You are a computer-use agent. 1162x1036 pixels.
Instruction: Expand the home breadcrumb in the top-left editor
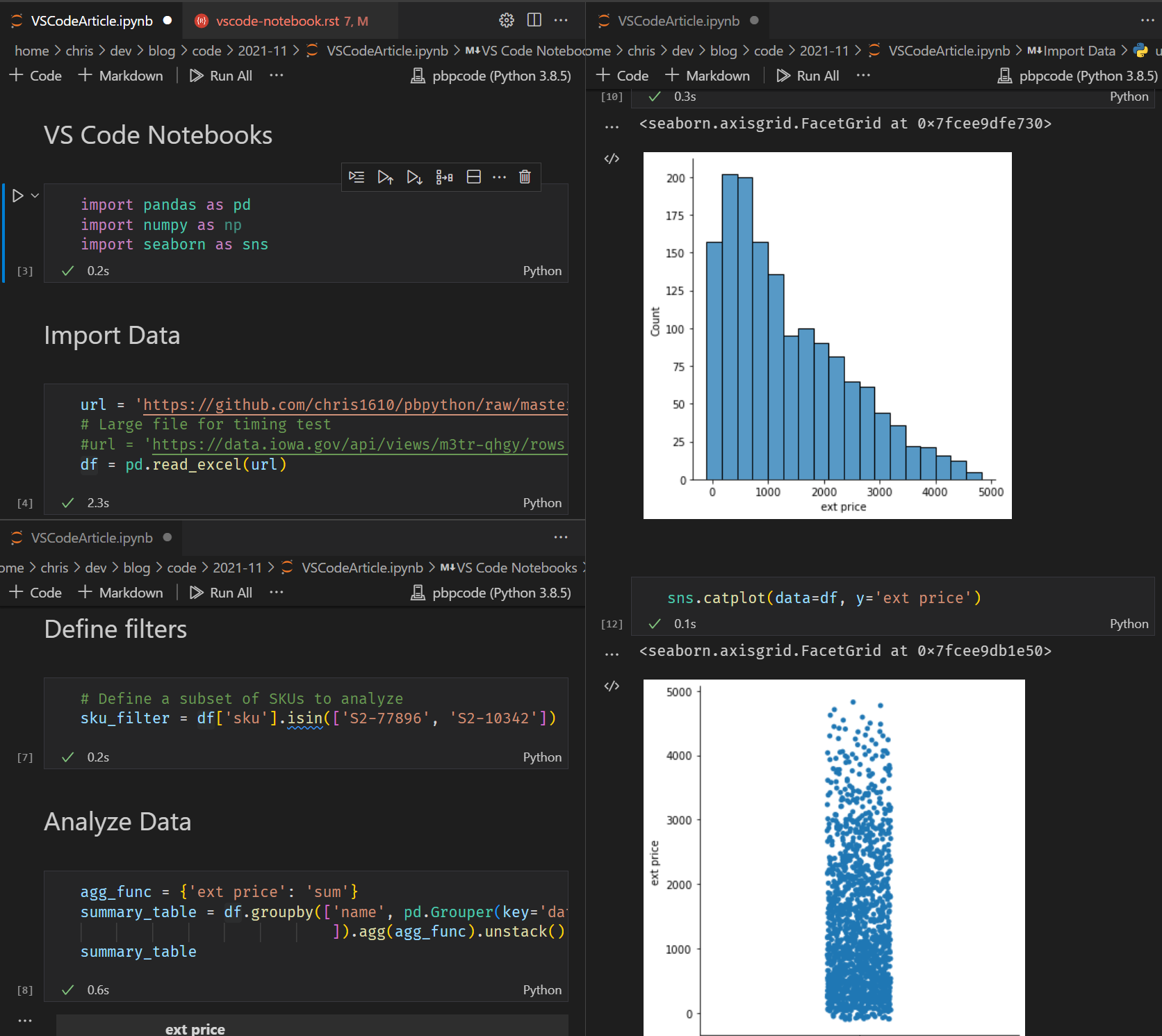[31, 50]
